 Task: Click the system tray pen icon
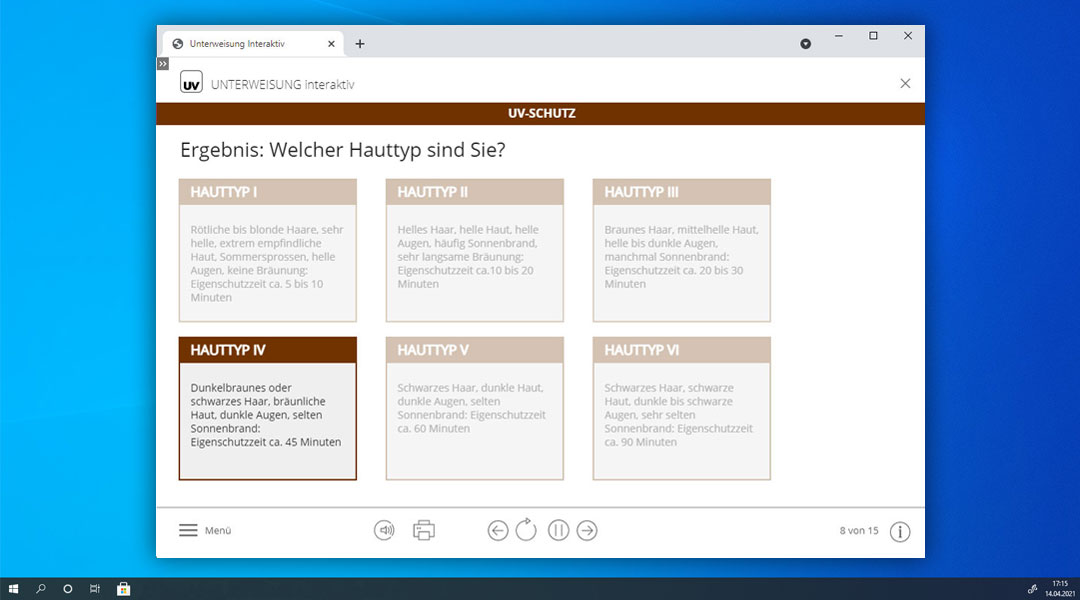tap(1032, 589)
